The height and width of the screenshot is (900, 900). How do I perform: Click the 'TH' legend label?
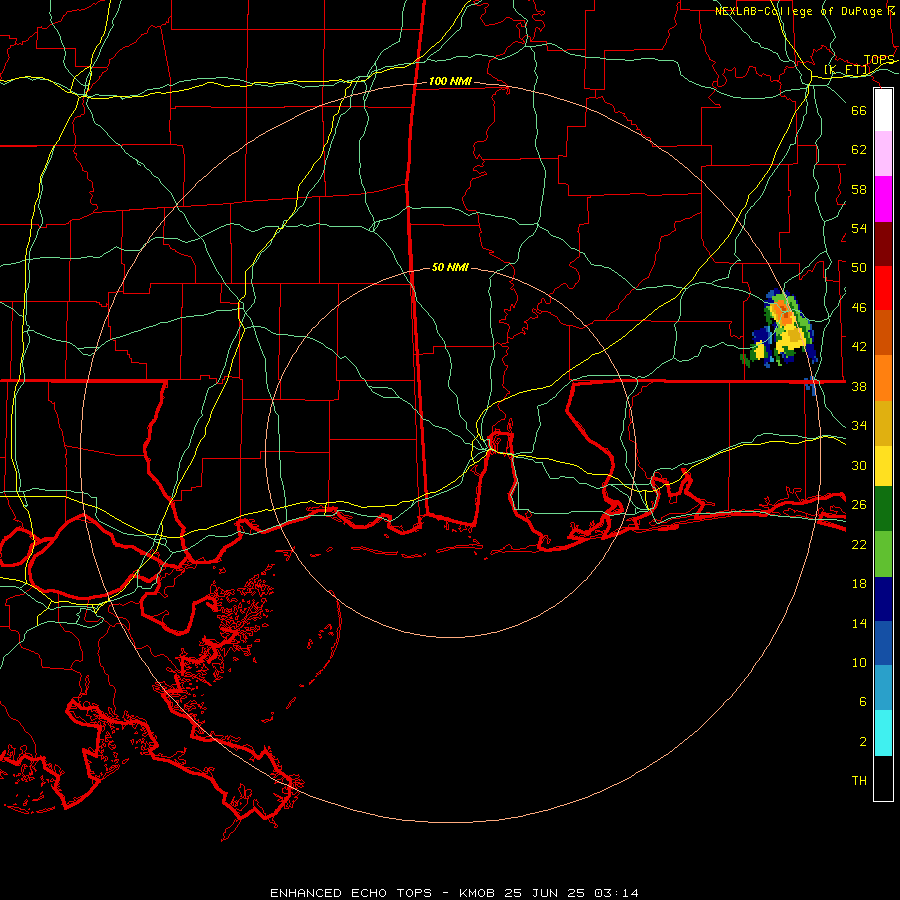tap(859, 781)
